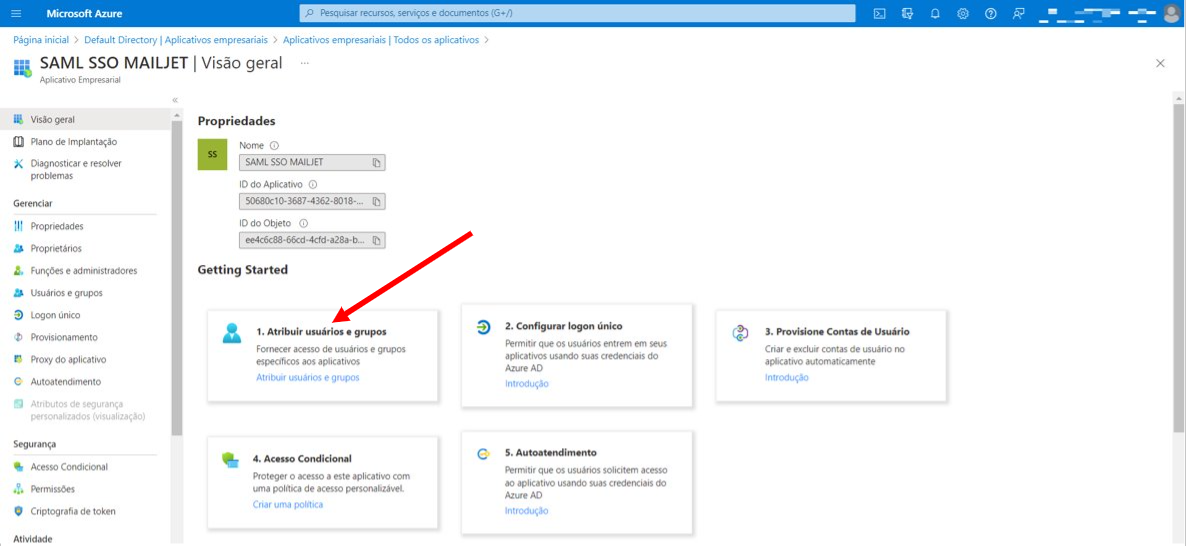1186x546 pixels.
Task: Copy the ID do Objeto value
Action: [x=377, y=240]
